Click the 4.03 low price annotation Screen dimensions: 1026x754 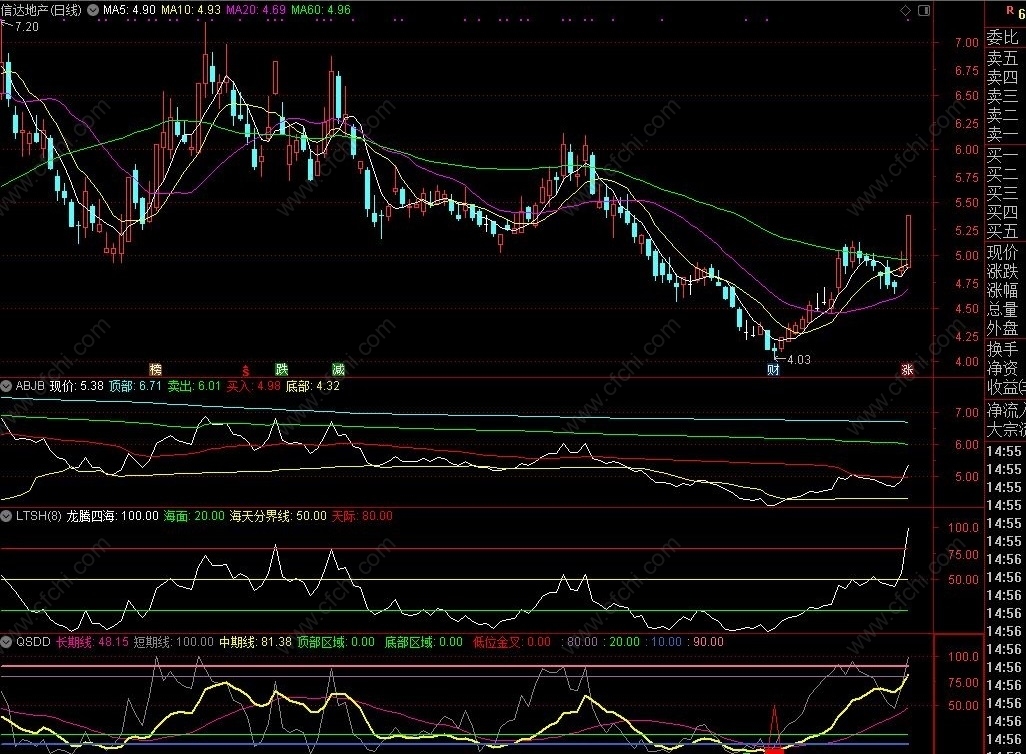tap(798, 360)
